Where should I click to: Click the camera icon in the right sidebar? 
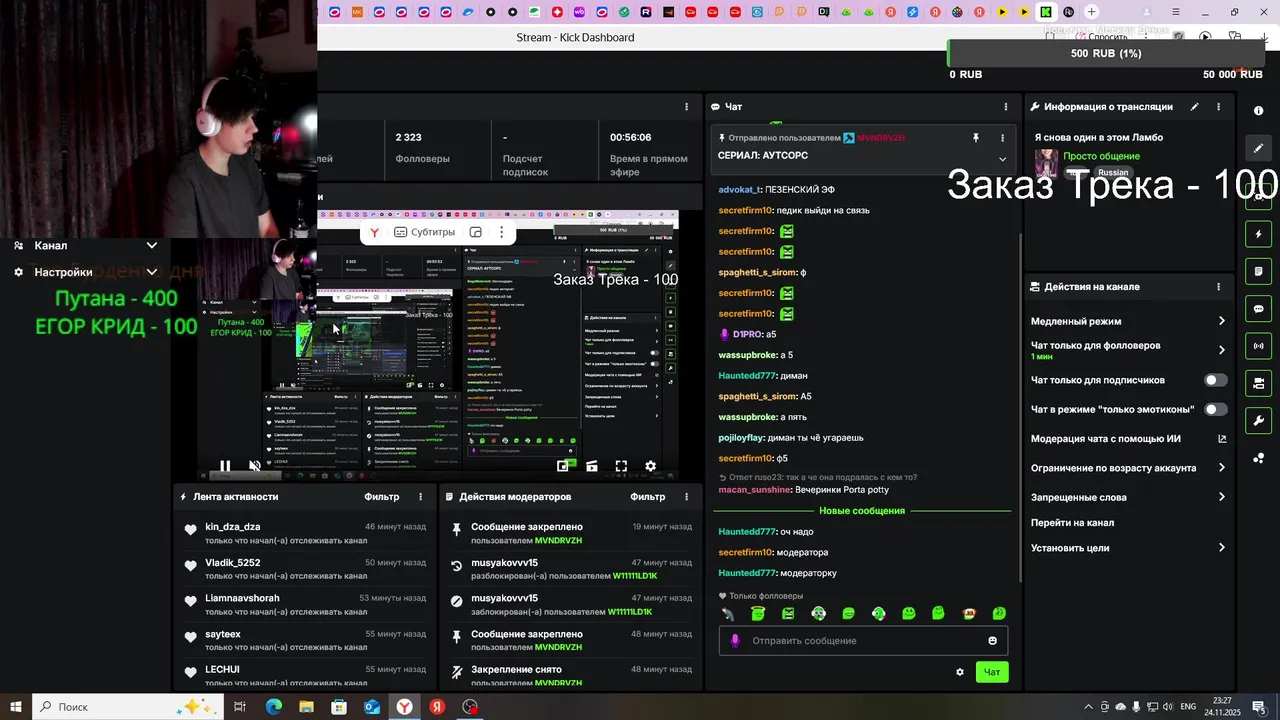(1259, 383)
